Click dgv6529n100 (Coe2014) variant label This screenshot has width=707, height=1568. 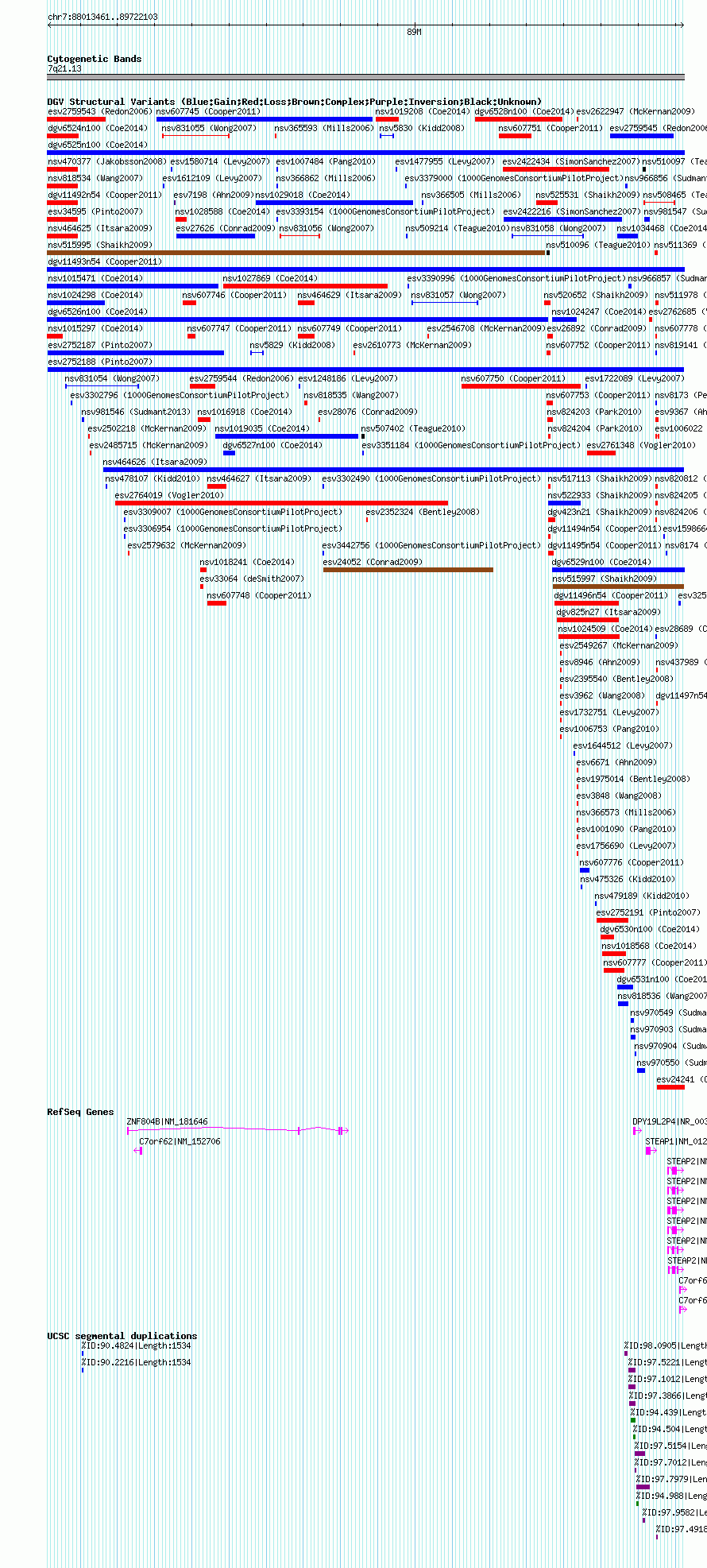601,562
